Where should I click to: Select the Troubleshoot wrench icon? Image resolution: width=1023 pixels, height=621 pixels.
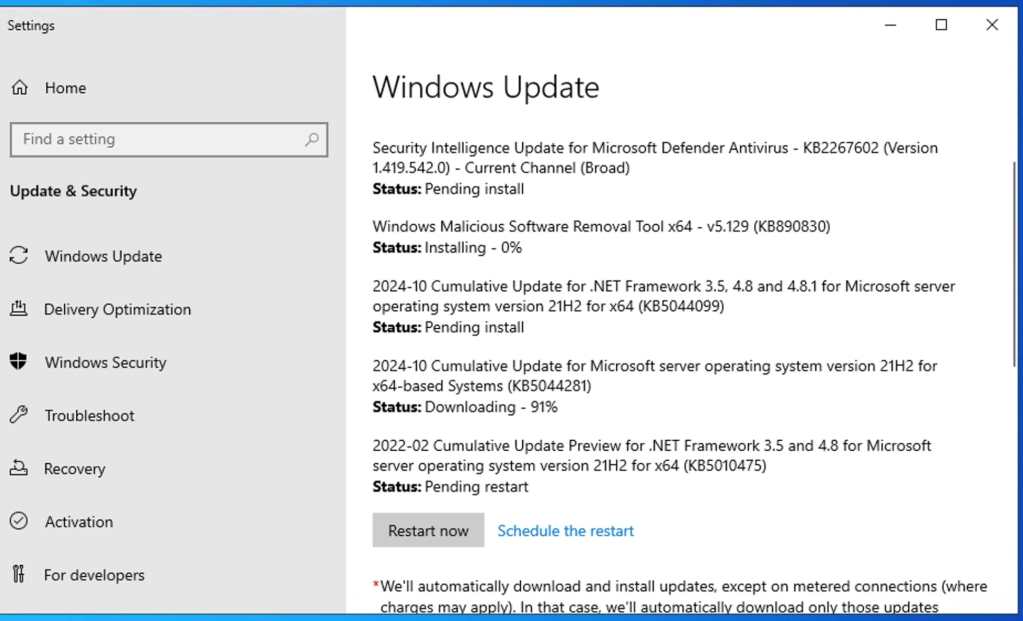18,415
